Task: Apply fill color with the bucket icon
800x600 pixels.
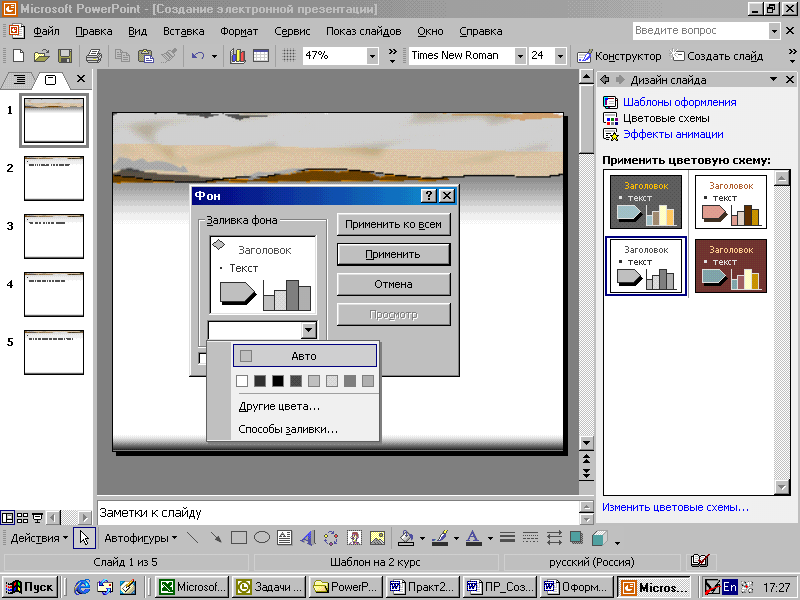Action: pyautogui.click(x=406, y=538)
